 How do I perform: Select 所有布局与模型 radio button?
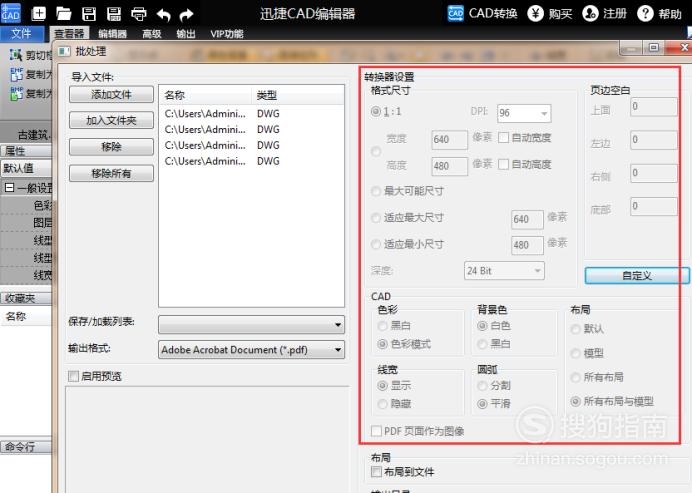(x=575, y=401)
